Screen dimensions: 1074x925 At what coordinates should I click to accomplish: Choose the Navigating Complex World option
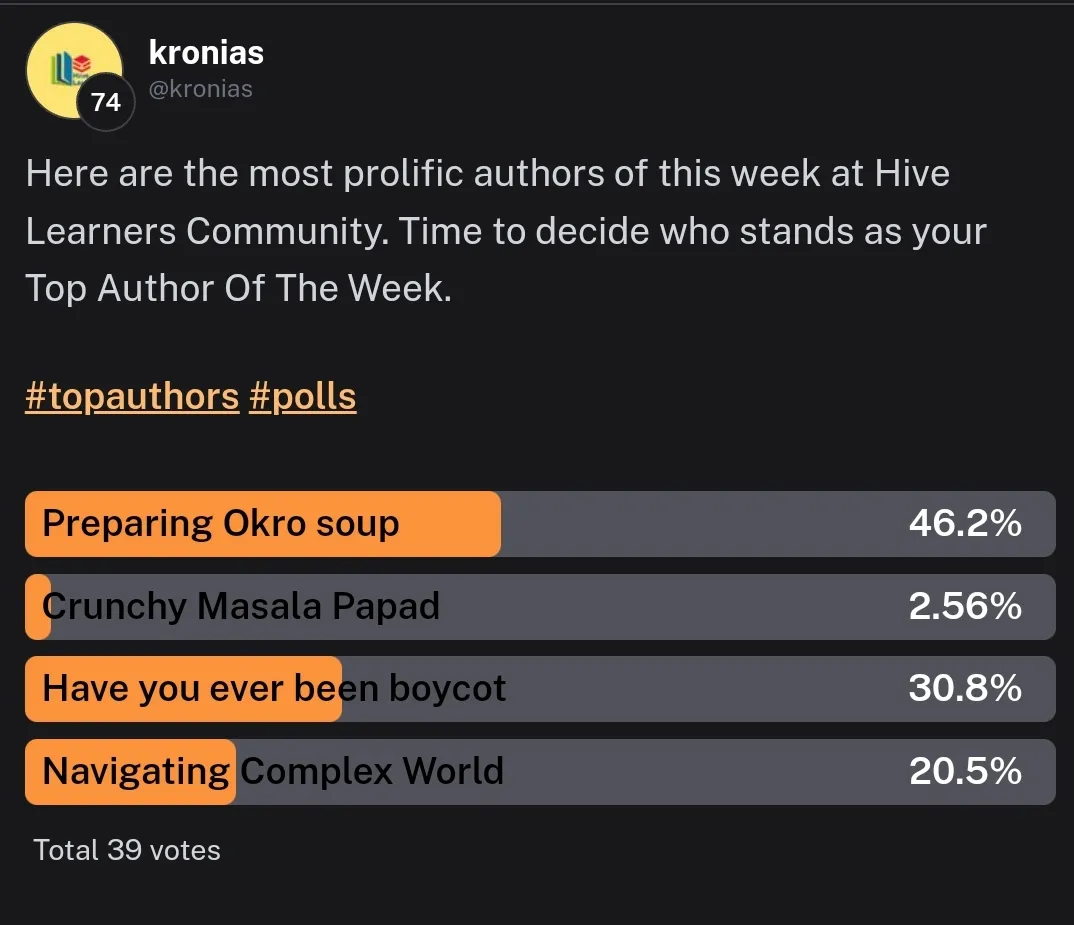point(273,772)
